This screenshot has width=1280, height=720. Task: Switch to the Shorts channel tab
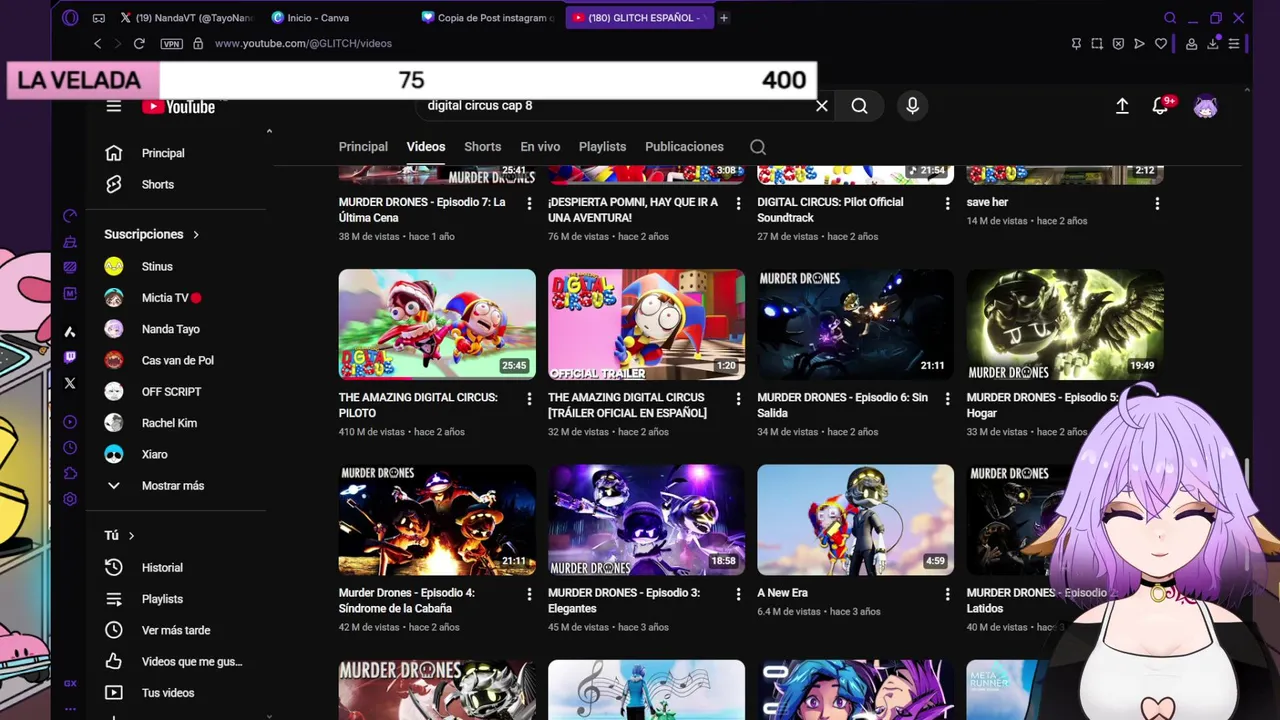(482, 147)
